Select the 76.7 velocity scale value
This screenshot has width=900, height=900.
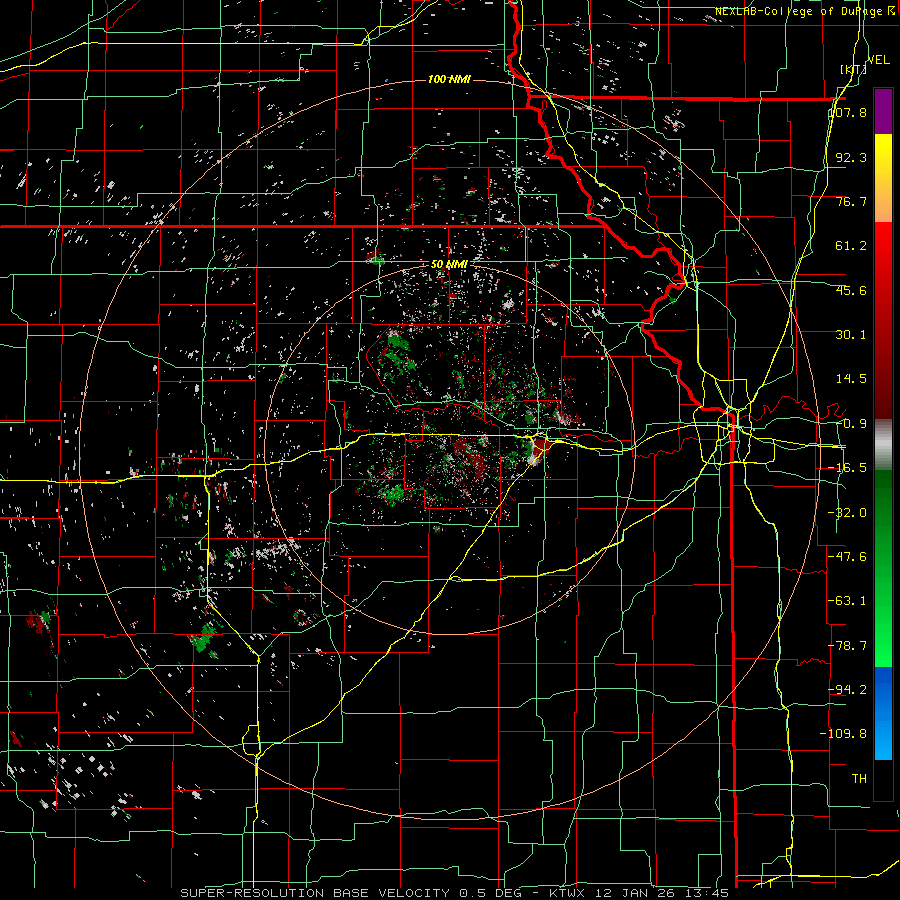[x=851, y=201]
